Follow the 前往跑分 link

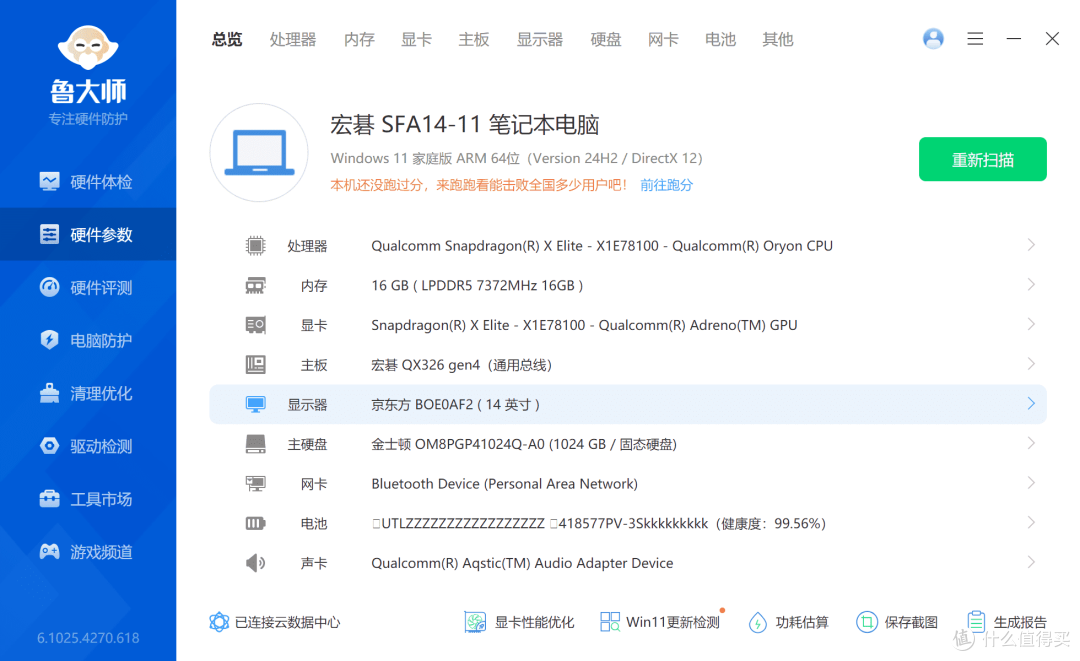(x=666, y=185)
